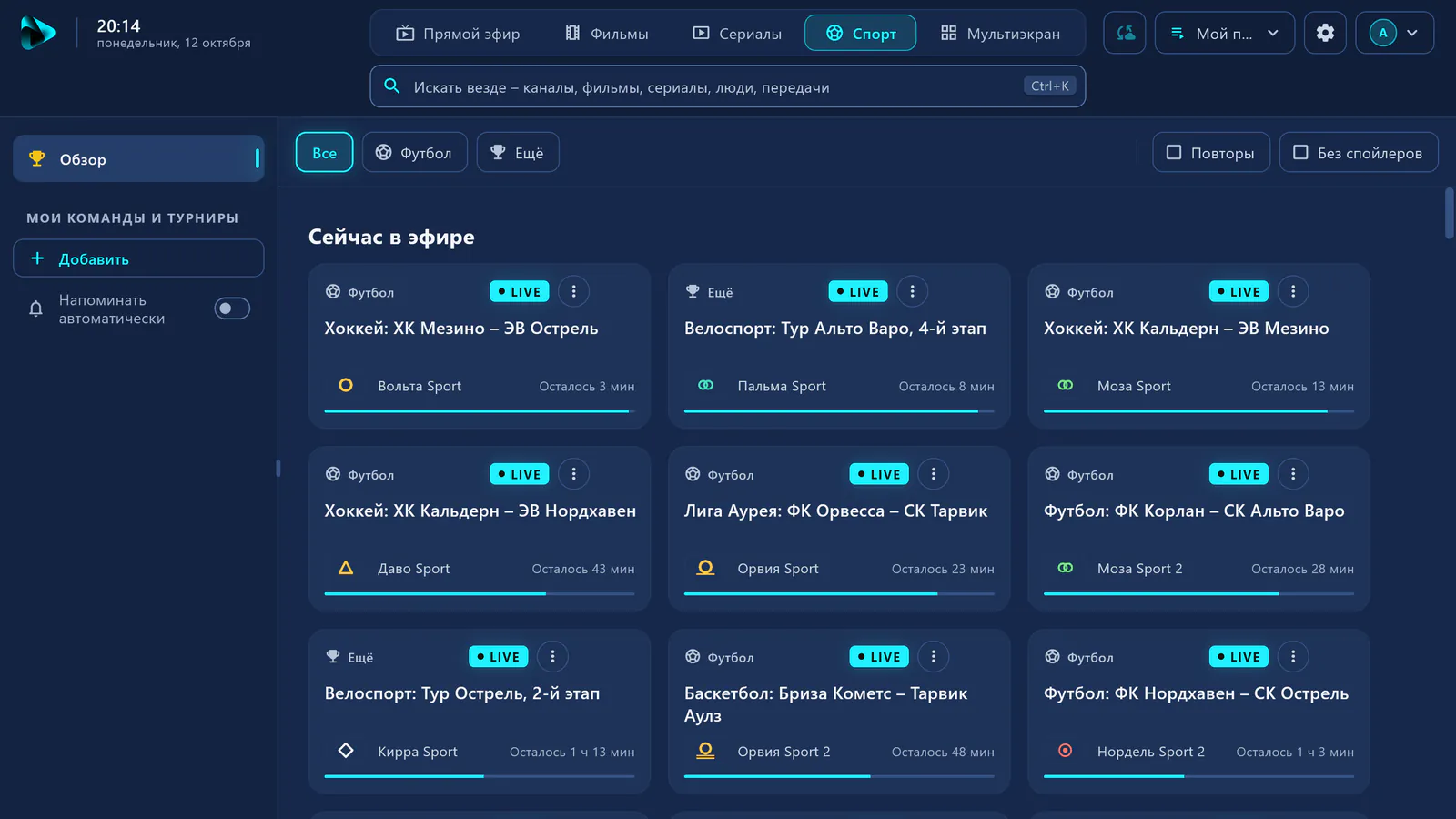Toggle Напоминать автоматически switch
This screenshot has height=819, width=1456.
(x=232, y=308)
